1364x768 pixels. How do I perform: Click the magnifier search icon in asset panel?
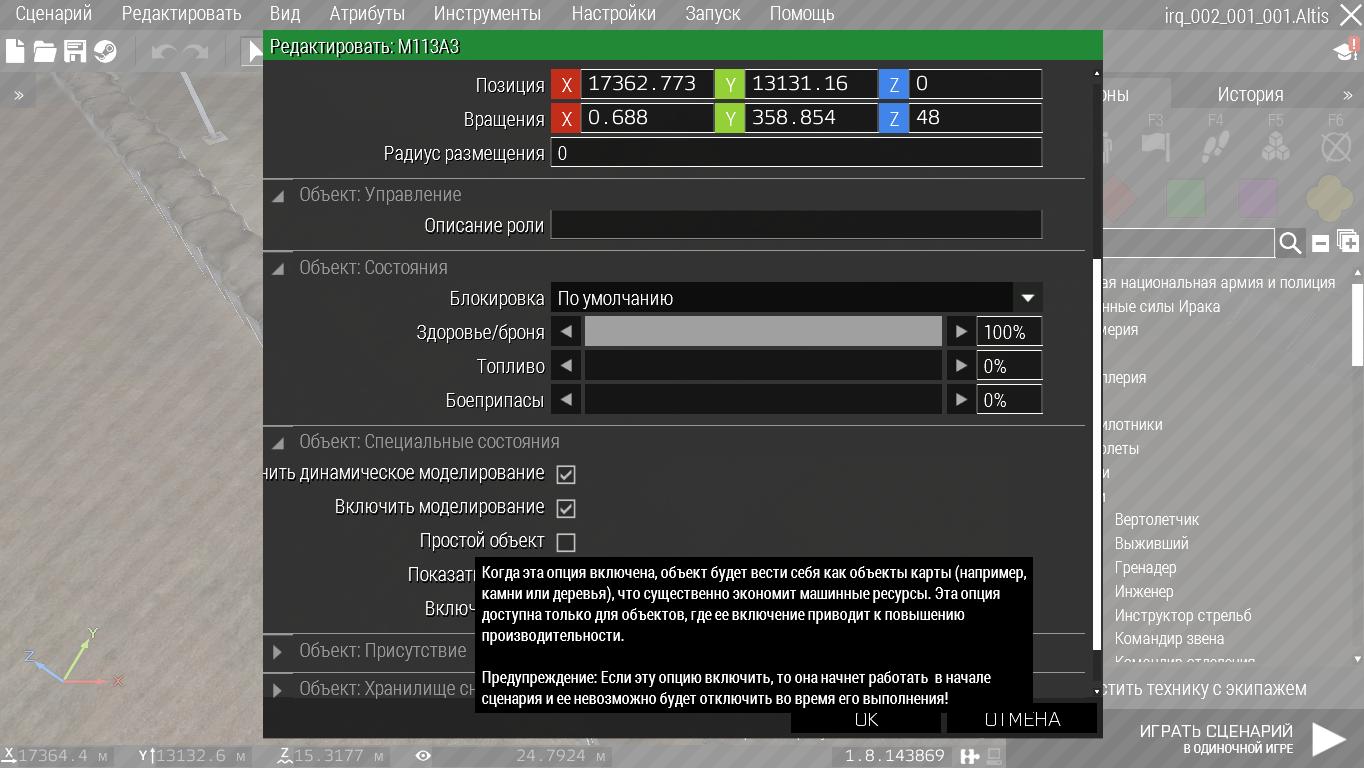tap(1290, 243)
